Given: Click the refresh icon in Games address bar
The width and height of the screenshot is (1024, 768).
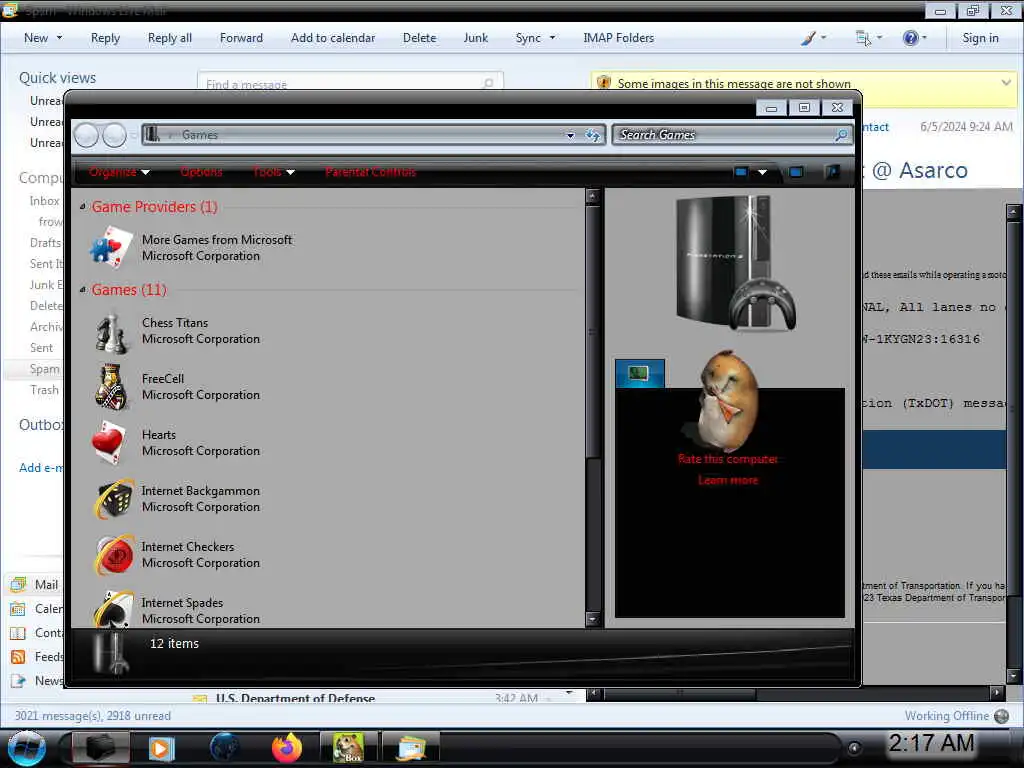Looking at the screenshot, I should coord(592,135).
